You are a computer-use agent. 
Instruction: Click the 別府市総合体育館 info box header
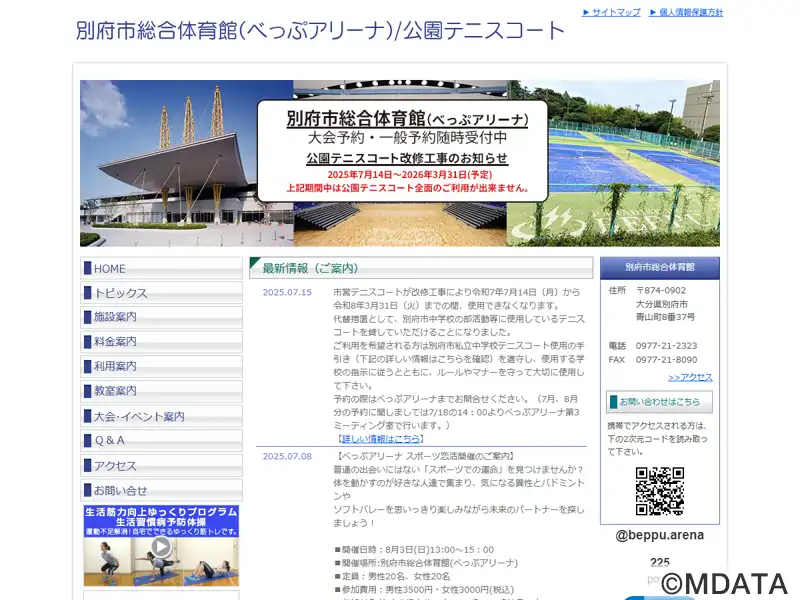660,267
